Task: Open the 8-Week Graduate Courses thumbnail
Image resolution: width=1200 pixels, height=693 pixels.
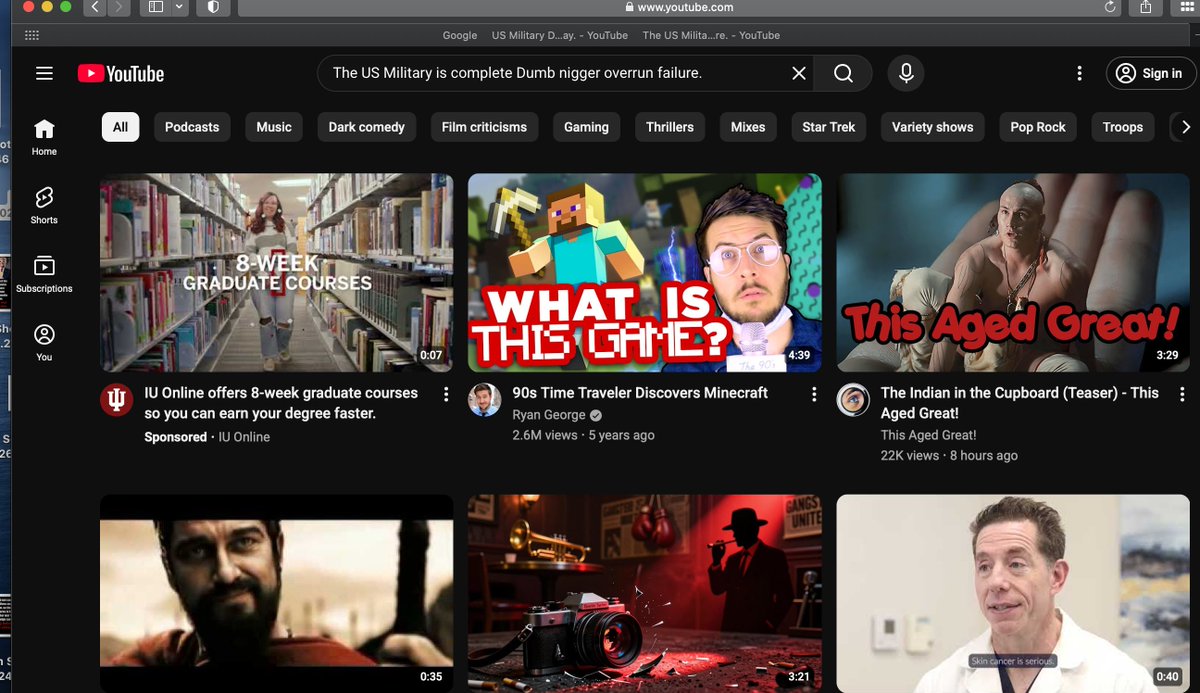Action: tap(276, 273)
